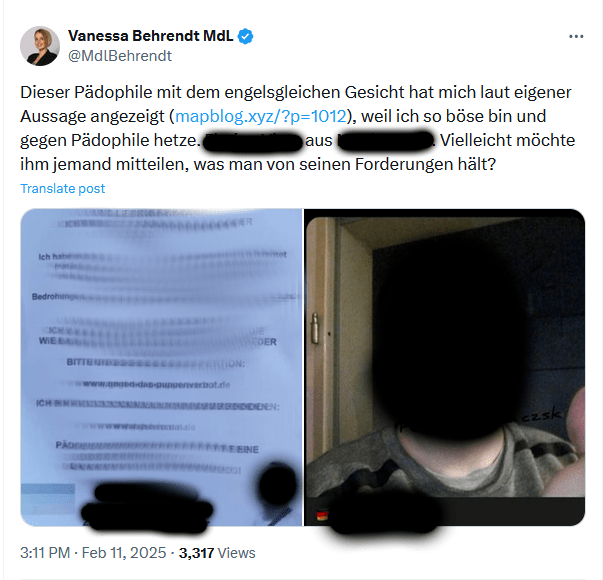603x580 pixels.
Task: Click the door handle in the photo
Action: (x=315, y=328)
